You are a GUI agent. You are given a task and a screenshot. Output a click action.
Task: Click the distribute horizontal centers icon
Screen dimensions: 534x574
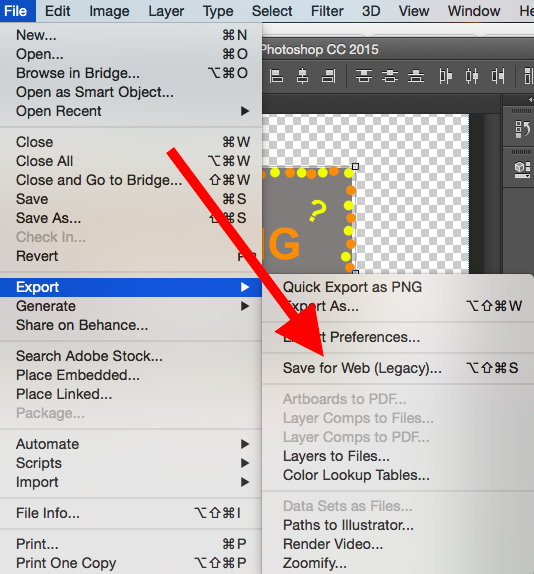[472, 76]
